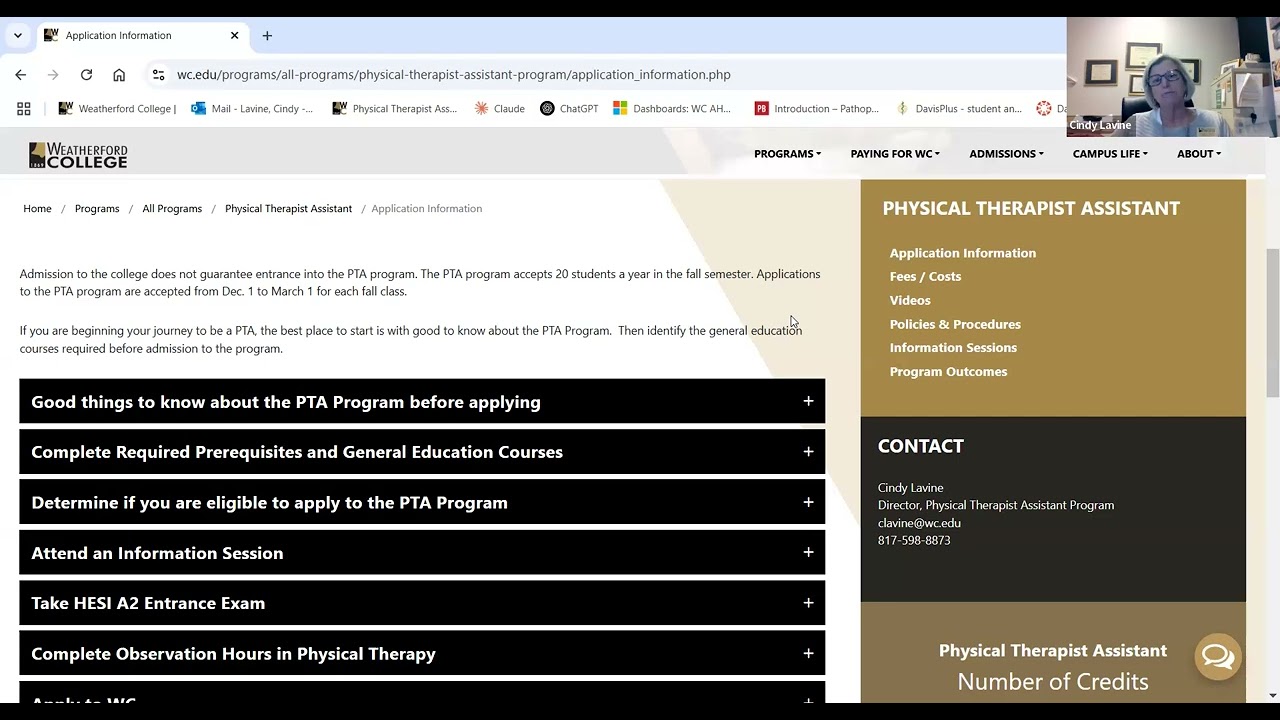Viewport: 1280px width, 720px height.
Task: Open the Weatherford College bookmark
Action: (117, 108)
